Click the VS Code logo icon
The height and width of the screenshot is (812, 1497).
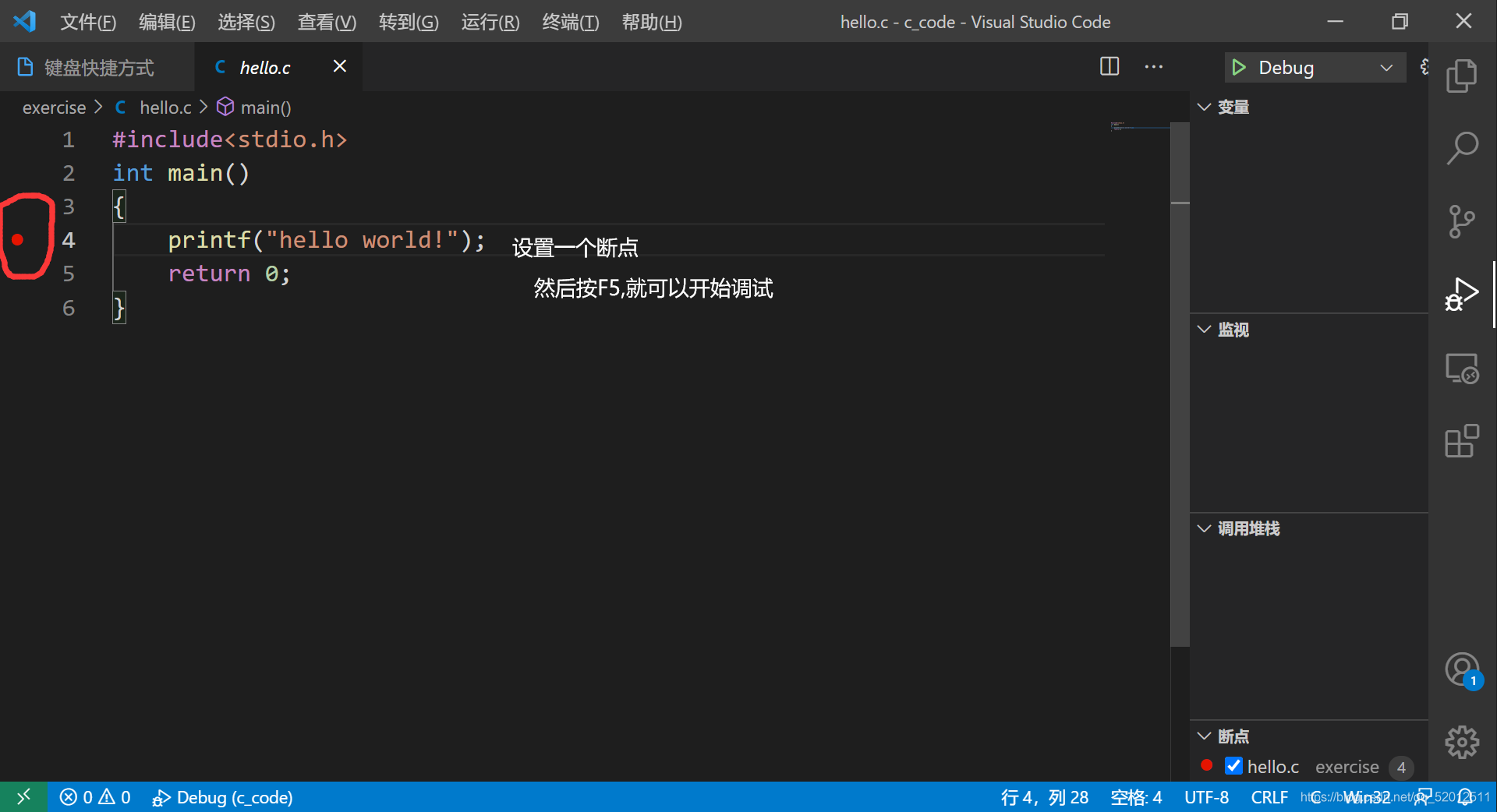25,21
